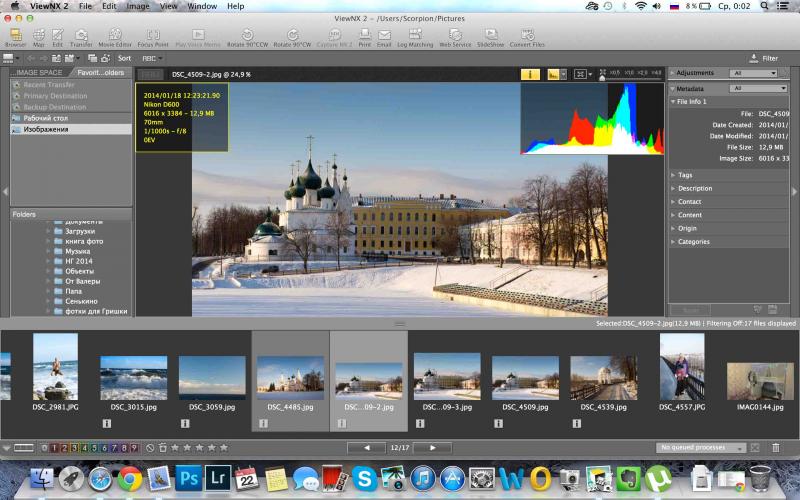The width and height of the screenshot is (800, 500).
Task: Click the Sort button
Action: point(124,58)
